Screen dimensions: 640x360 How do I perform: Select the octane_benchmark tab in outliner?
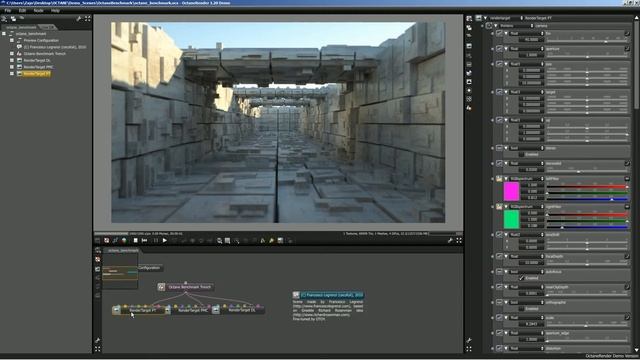pyautogui.click(x=20, y=27)
